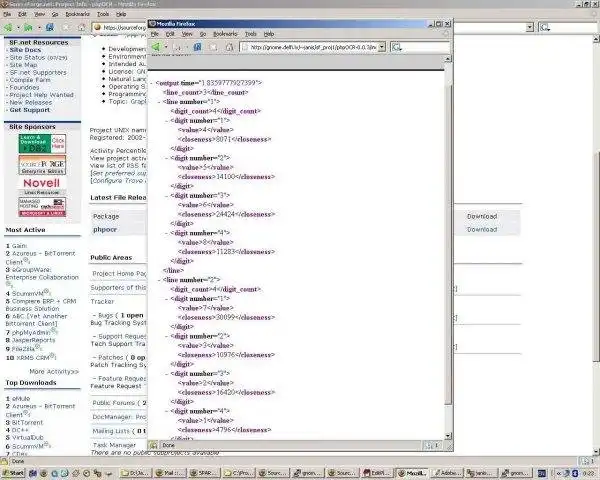Open home page in background SourceForge window
Viewport: 600px width, 480px height.
(x=82, y=28)
